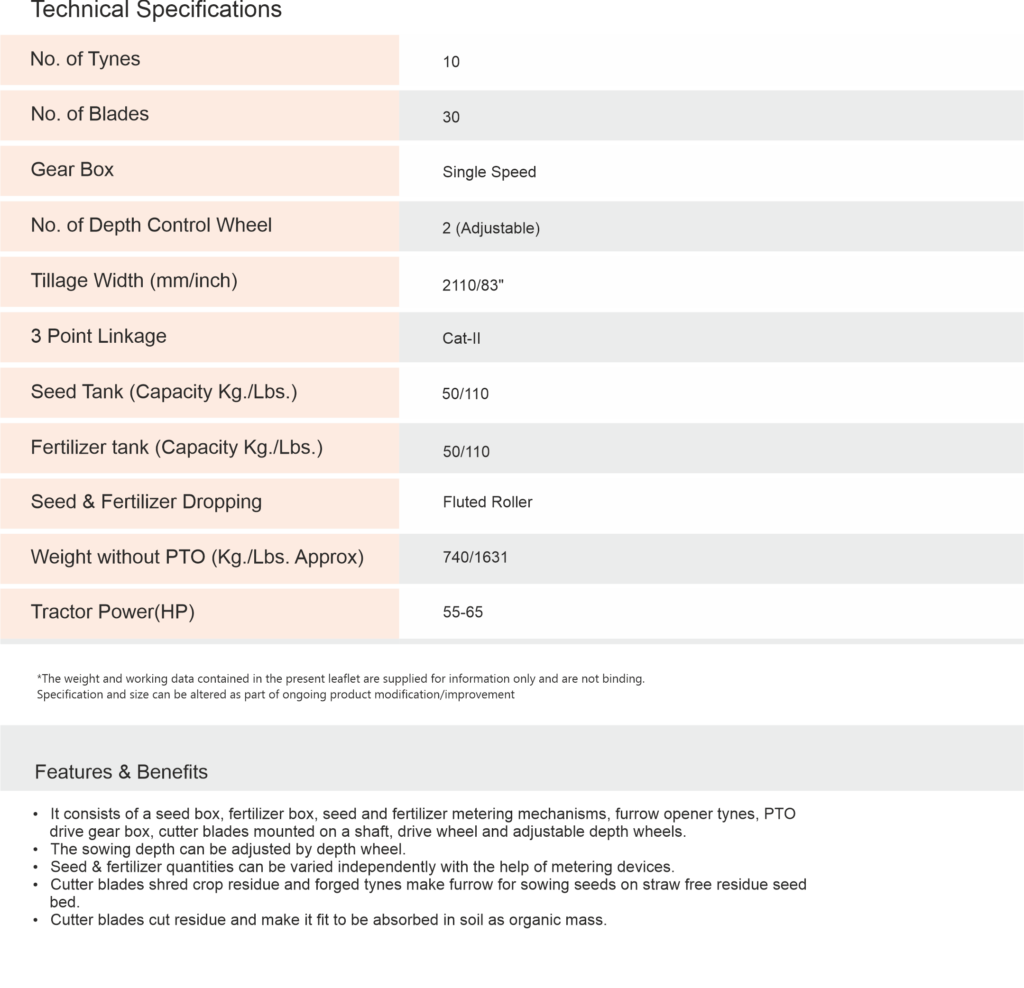Click the Technical Specifications heading
1024x988 pixels.
coord(156,11)
